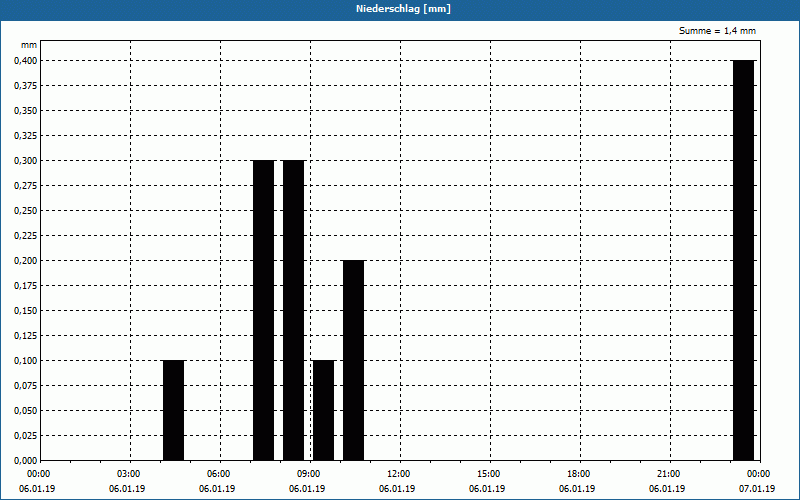Viewport: 800px width, 500px height.
Task: Click the 18:00 time axis label
Action: click(578, 474)
